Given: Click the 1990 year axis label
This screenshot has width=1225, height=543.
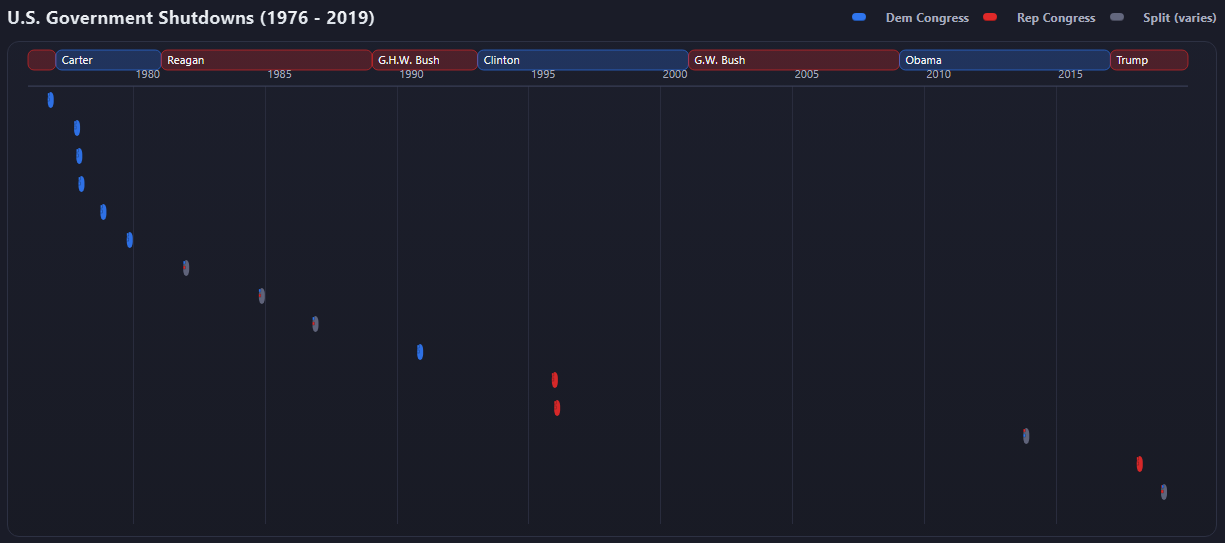Looking at the screenshot, I should click(411, 74).
